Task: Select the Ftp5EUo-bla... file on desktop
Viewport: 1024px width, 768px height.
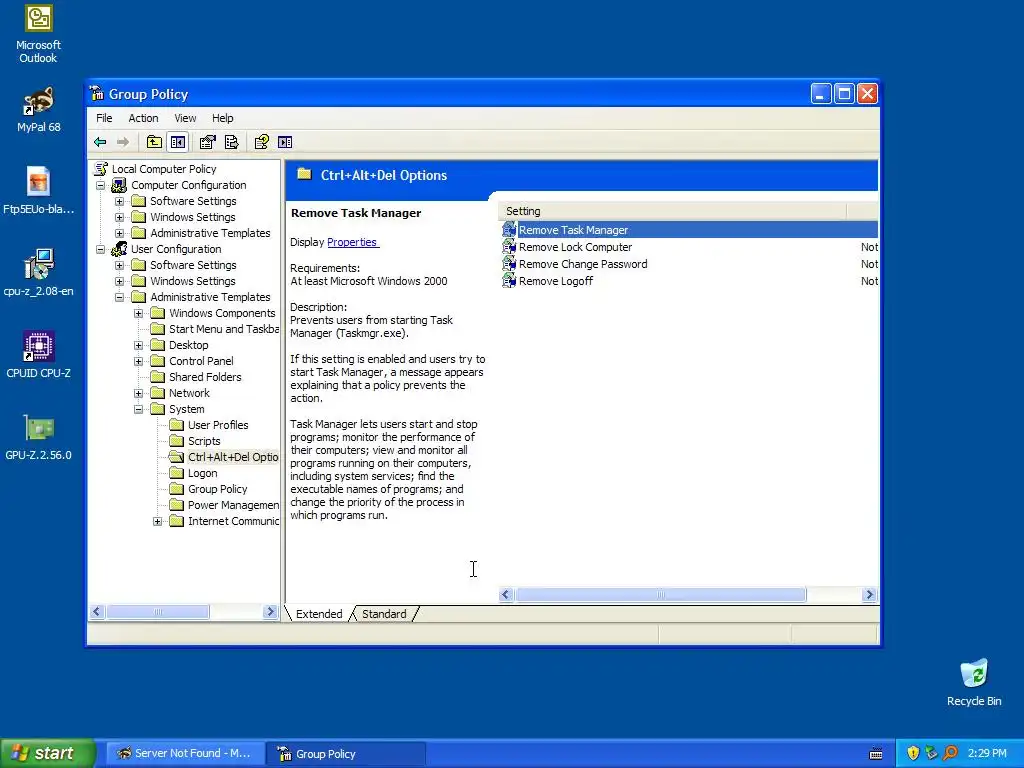Action: 39,191
